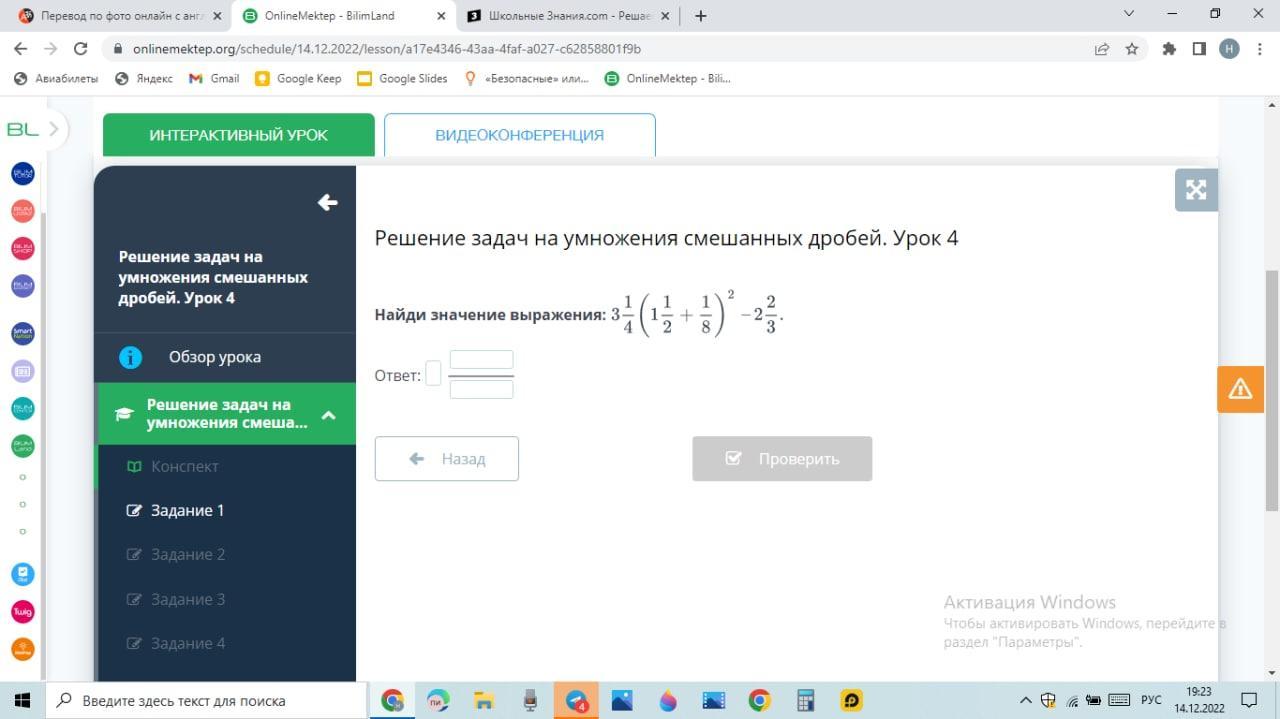The width and height of the screenshot is (1280, 719).
Task: Focus the denominator answer field
Action: [481, 389]
